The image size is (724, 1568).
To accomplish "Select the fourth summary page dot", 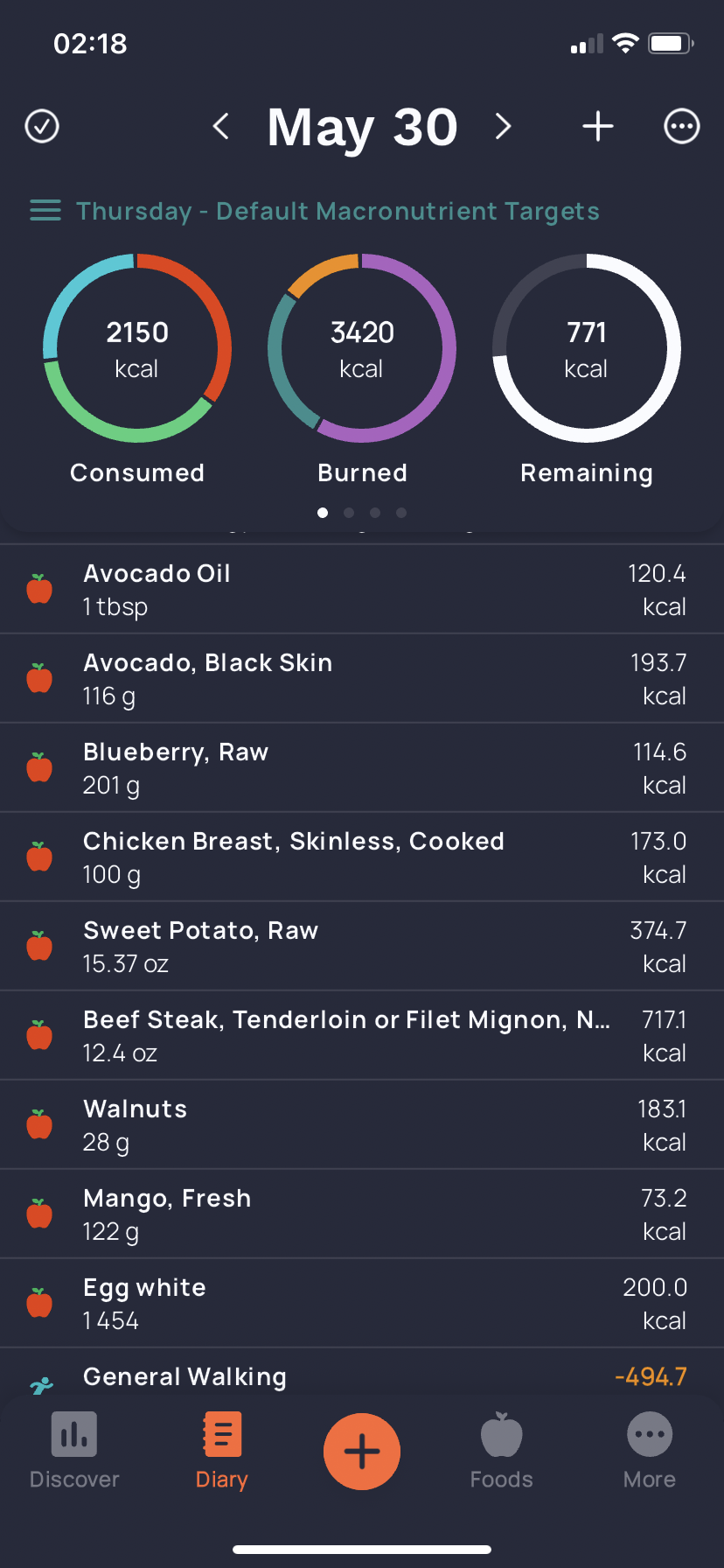I will [401, 513].
